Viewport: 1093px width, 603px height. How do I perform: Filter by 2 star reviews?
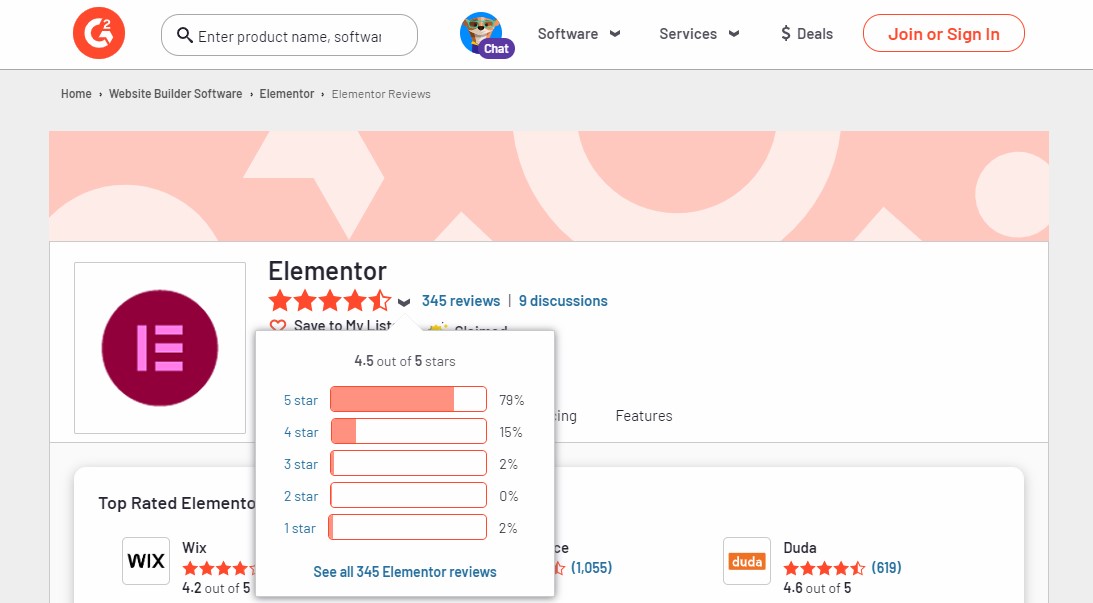300,496
